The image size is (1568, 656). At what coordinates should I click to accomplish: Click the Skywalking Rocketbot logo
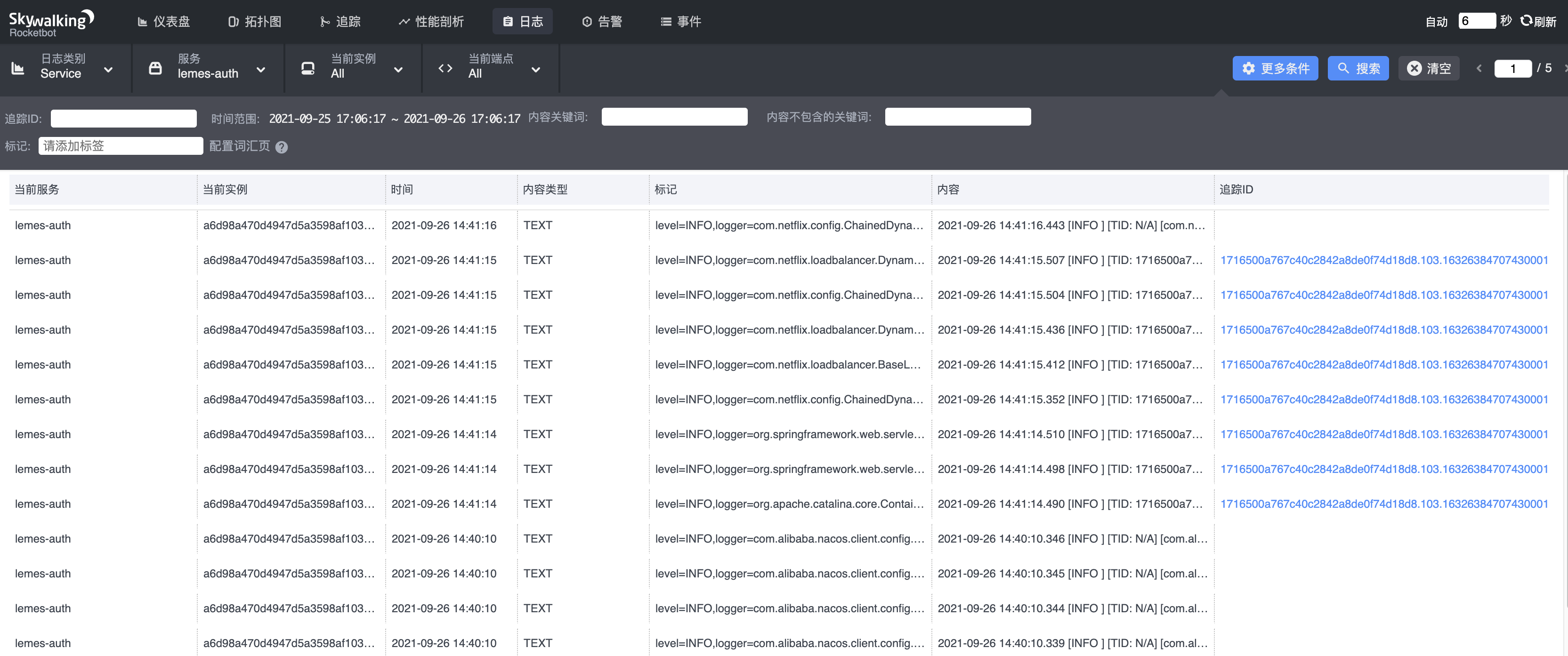(51, 23)
